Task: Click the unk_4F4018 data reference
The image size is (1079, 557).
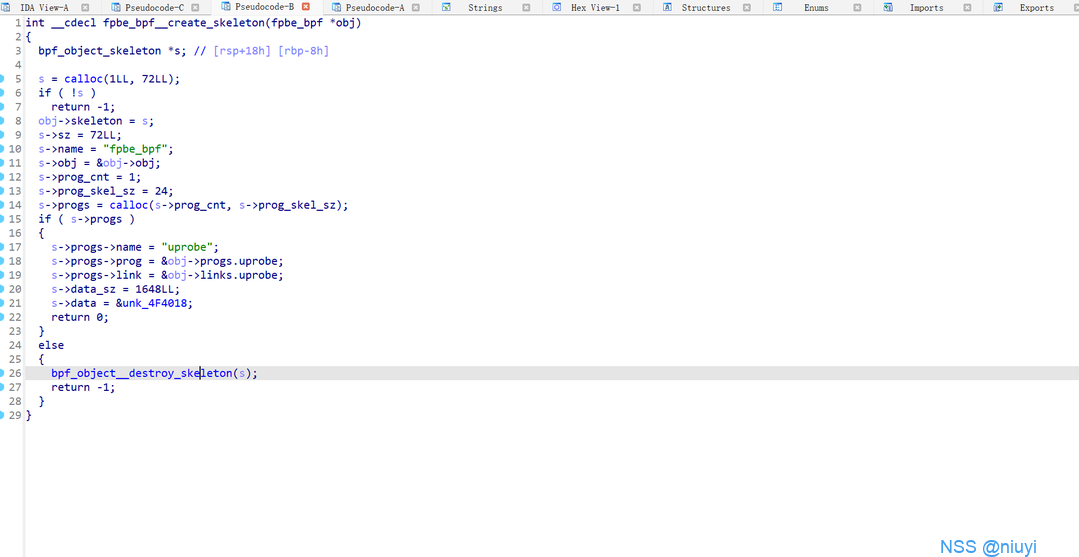Action: click(x=158, y=303)
